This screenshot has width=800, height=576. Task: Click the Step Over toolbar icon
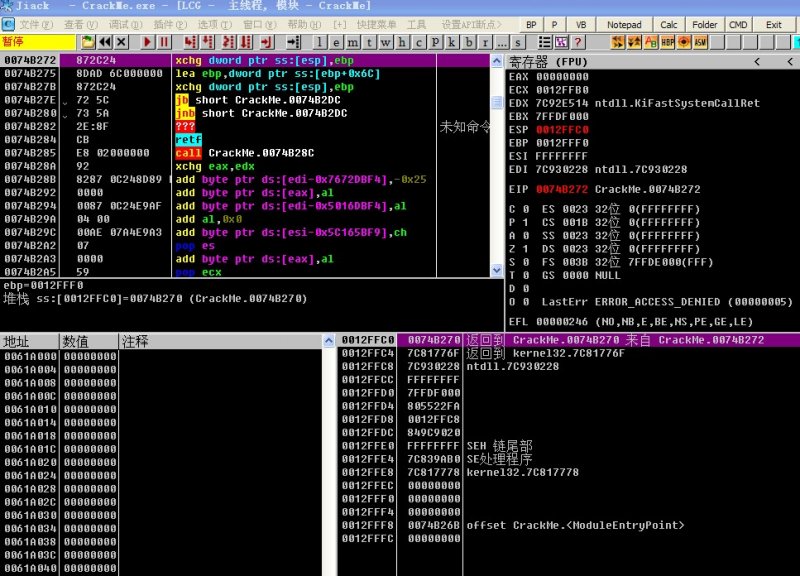click(208, 42)
